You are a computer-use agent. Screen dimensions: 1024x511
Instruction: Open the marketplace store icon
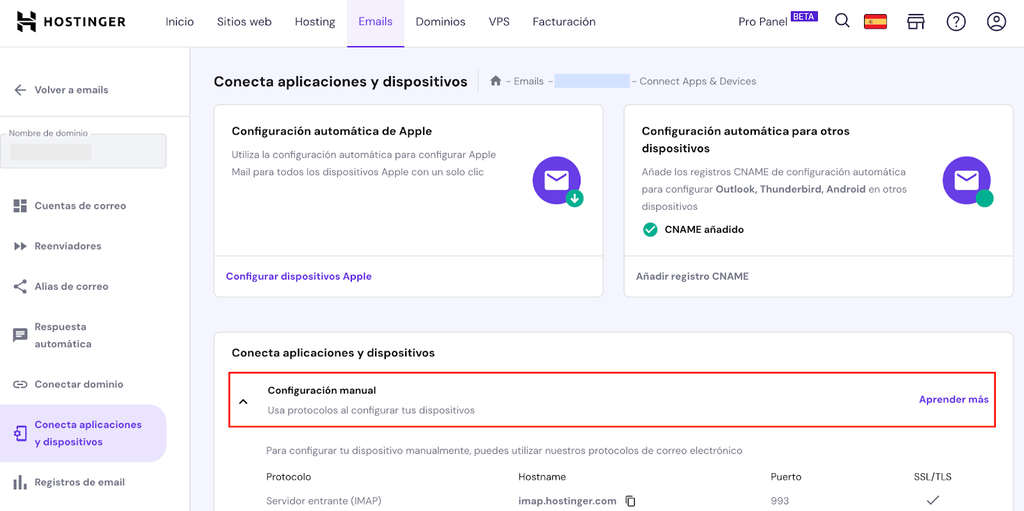coord(915,21)
